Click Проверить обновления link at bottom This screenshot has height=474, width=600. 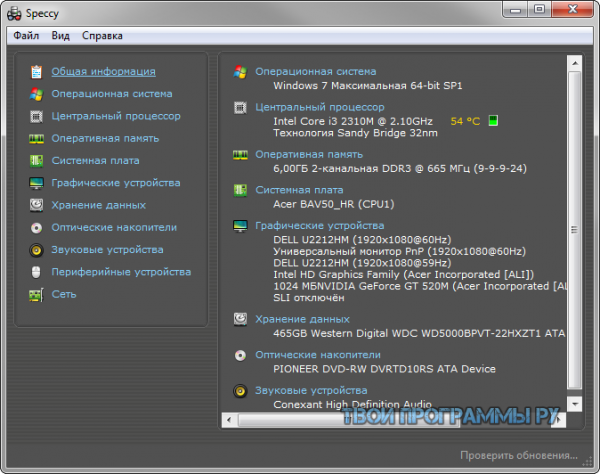519,455
